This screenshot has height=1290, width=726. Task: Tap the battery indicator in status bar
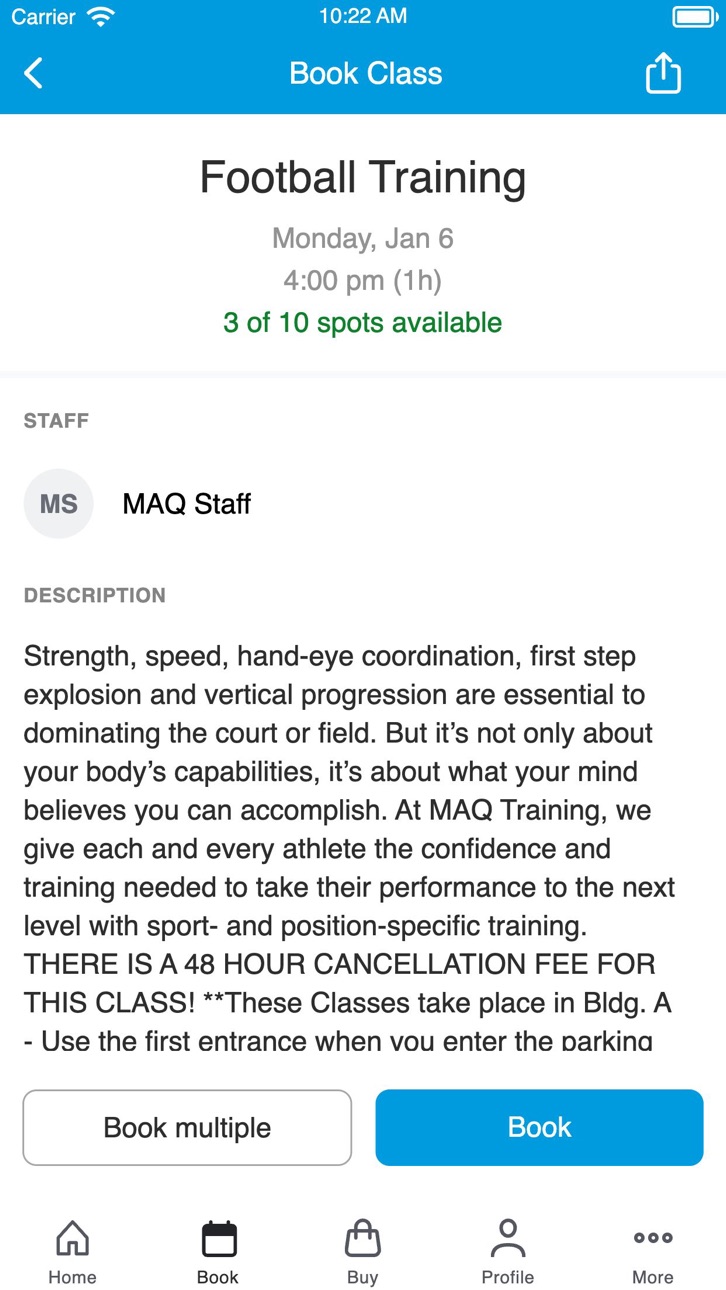click(x=693, y=16)
